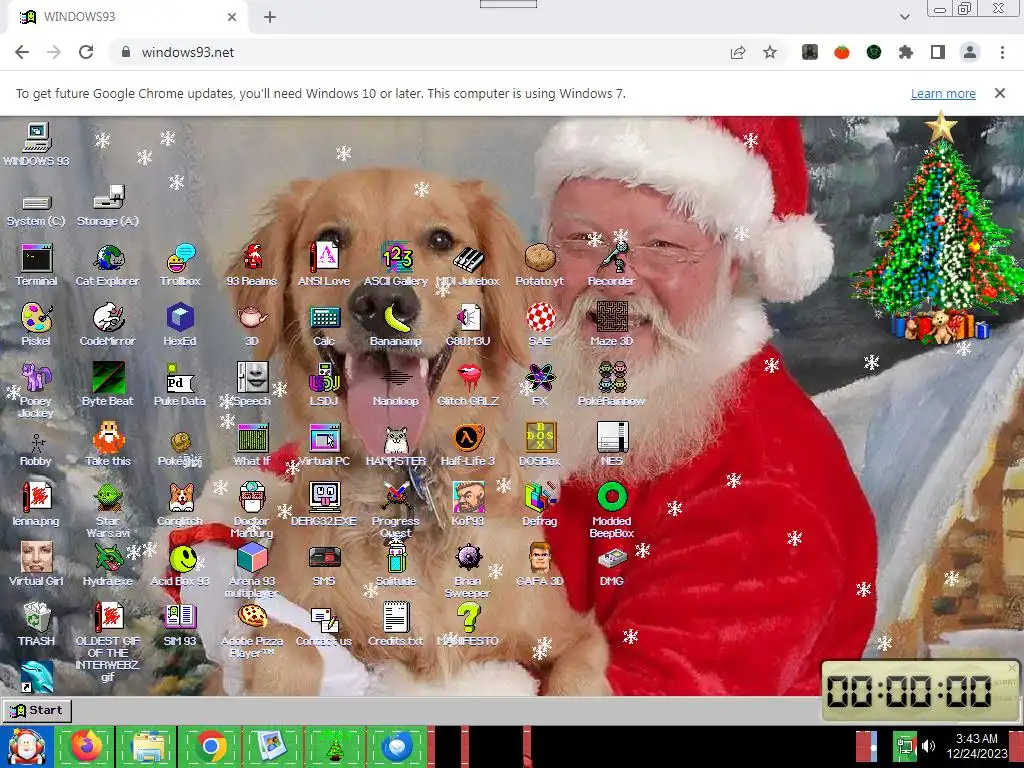
Task: Open the 93 Realms icon
Action: coord(252,265)
